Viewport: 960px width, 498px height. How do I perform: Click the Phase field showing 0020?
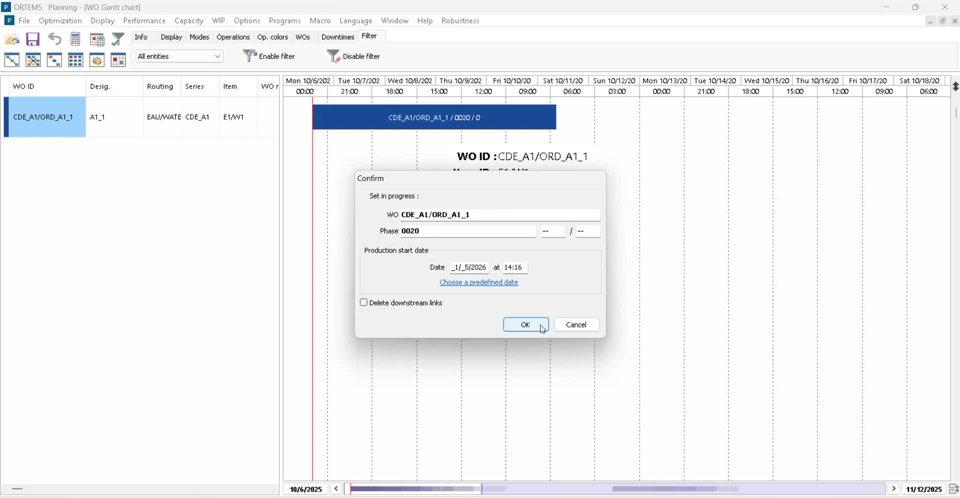coord(468,231)
